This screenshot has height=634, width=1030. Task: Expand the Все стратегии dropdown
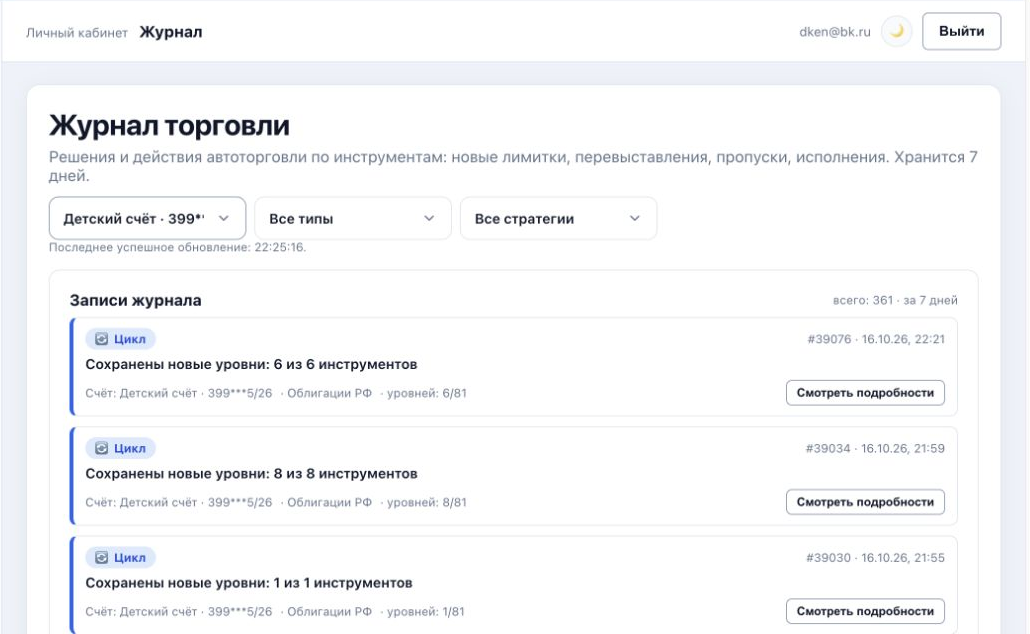tap(558, 218)
